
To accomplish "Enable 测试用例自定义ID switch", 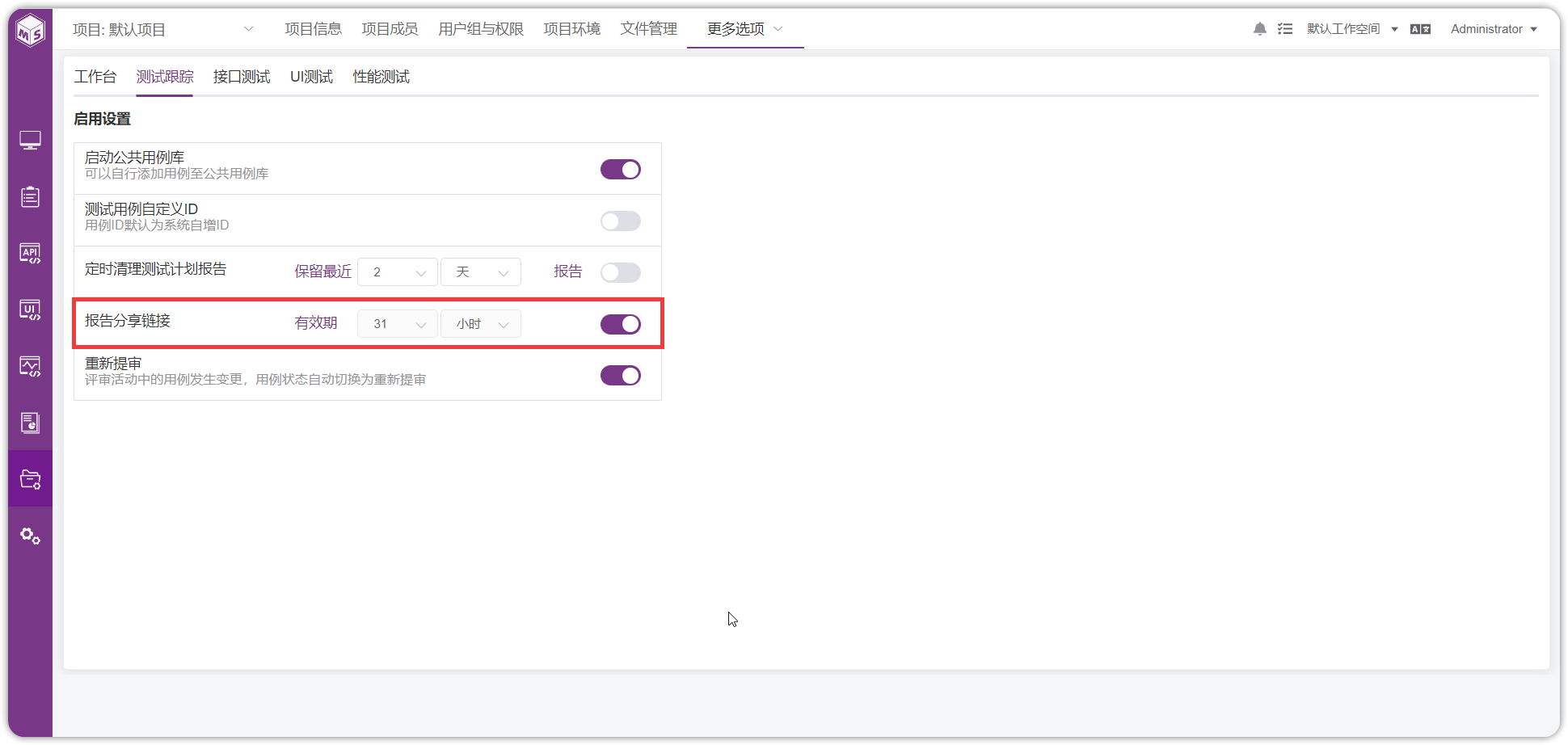I will coord(621,221).
